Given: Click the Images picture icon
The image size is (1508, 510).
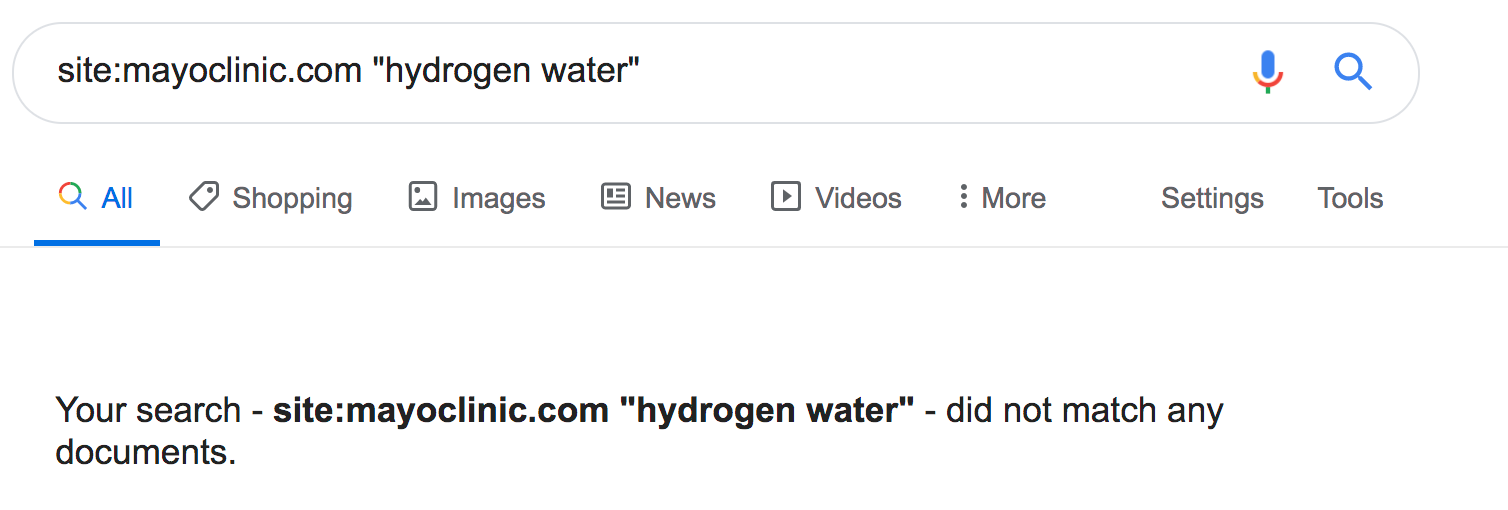Looking at the screenshot, I should tap(423, 197).
